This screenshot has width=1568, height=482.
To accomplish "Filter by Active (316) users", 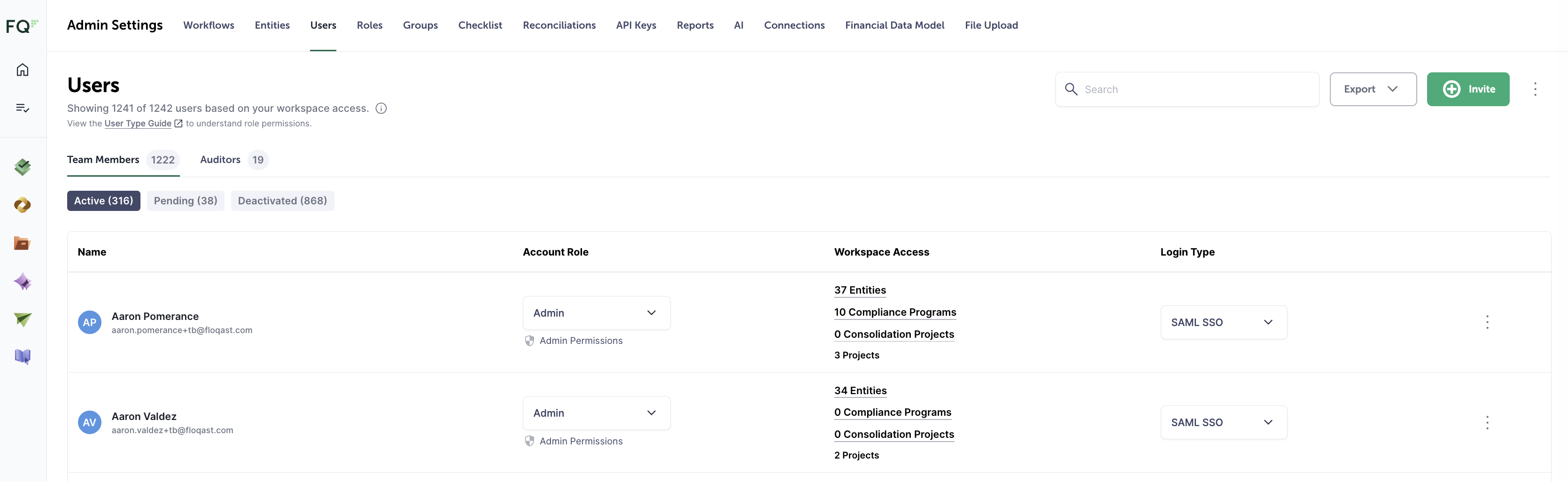I will tap(103, 201).
